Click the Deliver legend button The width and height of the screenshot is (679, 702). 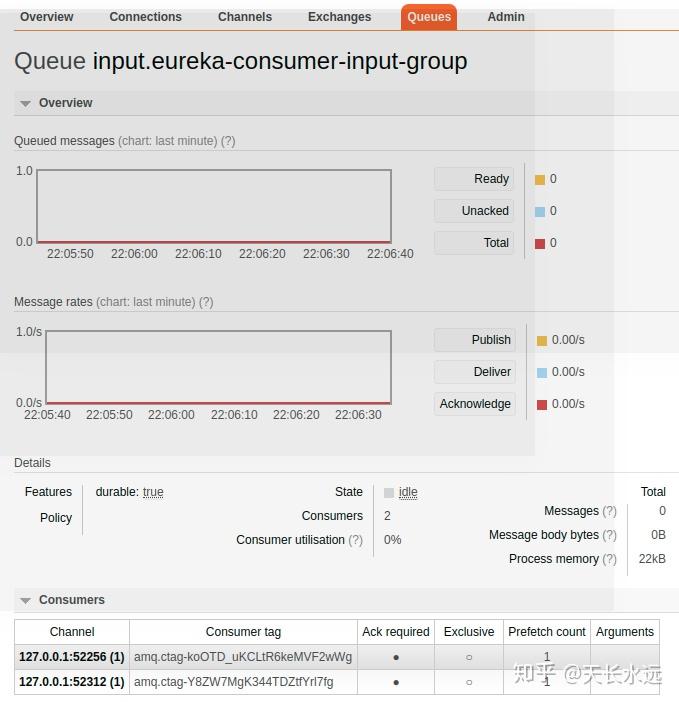click(474, 372)
